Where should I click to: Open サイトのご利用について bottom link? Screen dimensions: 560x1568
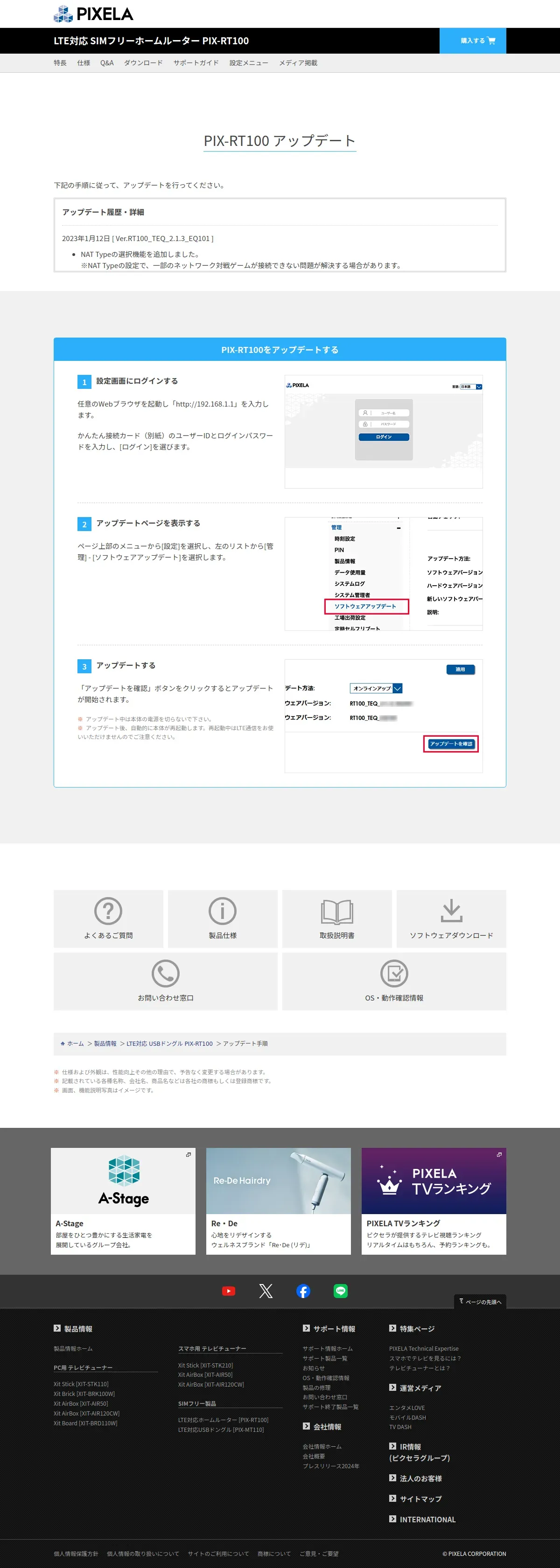[x=218, y=1554]
